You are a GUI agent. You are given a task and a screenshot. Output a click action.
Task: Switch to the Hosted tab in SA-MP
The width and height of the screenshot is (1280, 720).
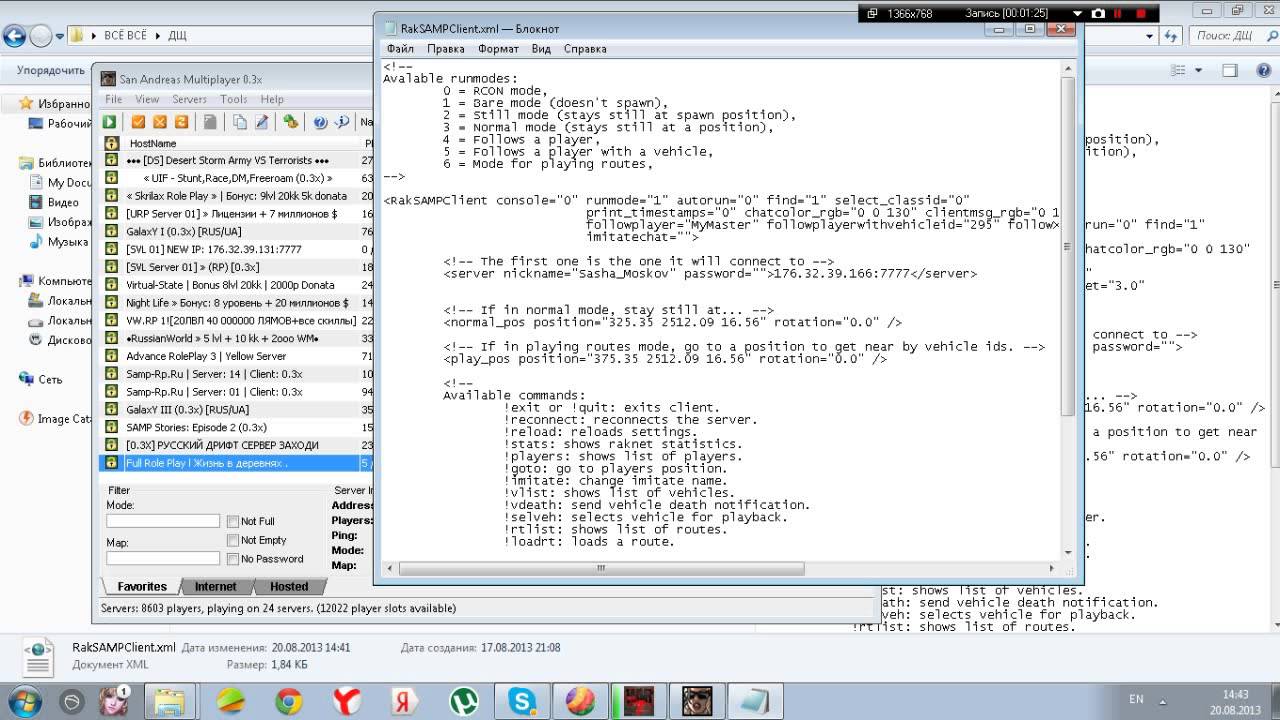point(289,587)
